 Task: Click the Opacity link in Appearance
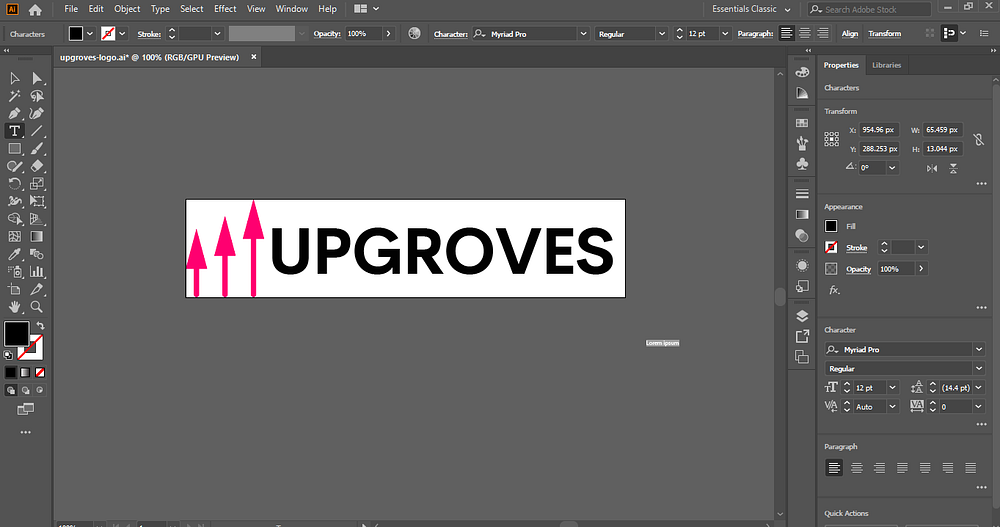(x=858, y=269)
